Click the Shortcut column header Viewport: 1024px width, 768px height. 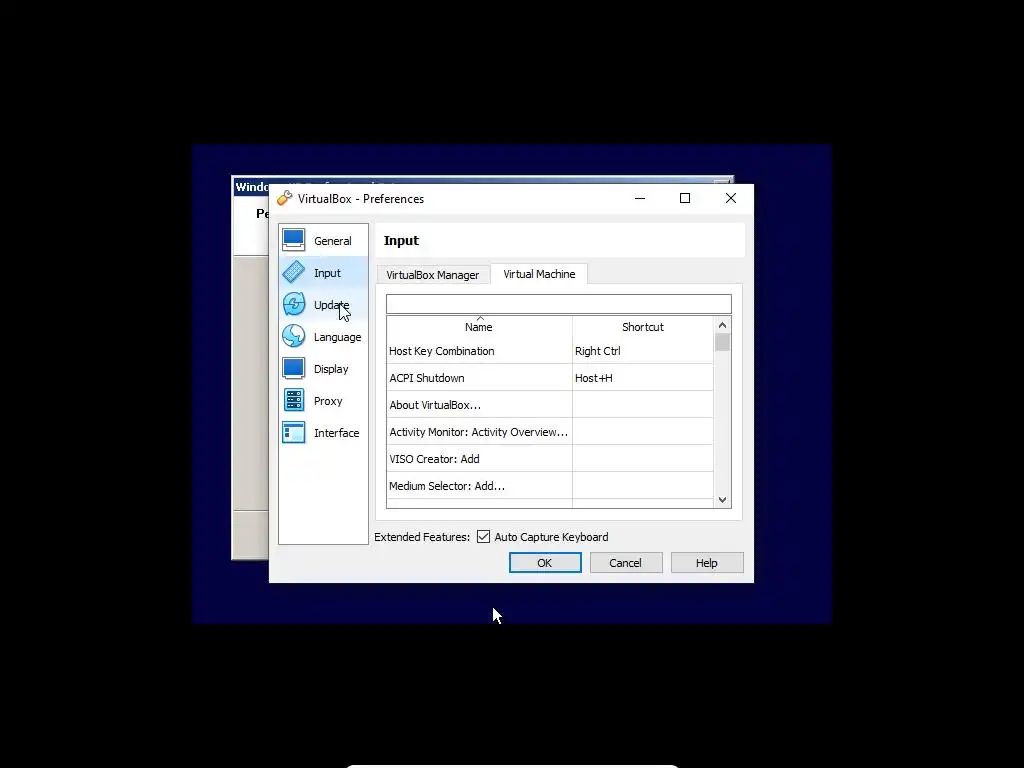643,327
